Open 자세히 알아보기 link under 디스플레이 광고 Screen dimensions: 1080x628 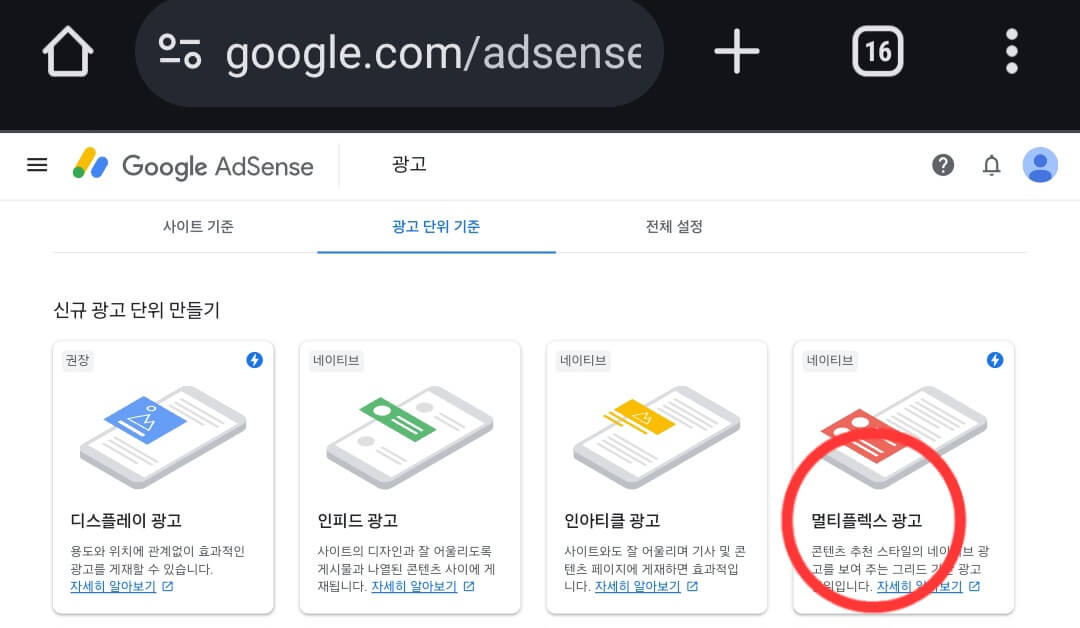coord(113,587)
